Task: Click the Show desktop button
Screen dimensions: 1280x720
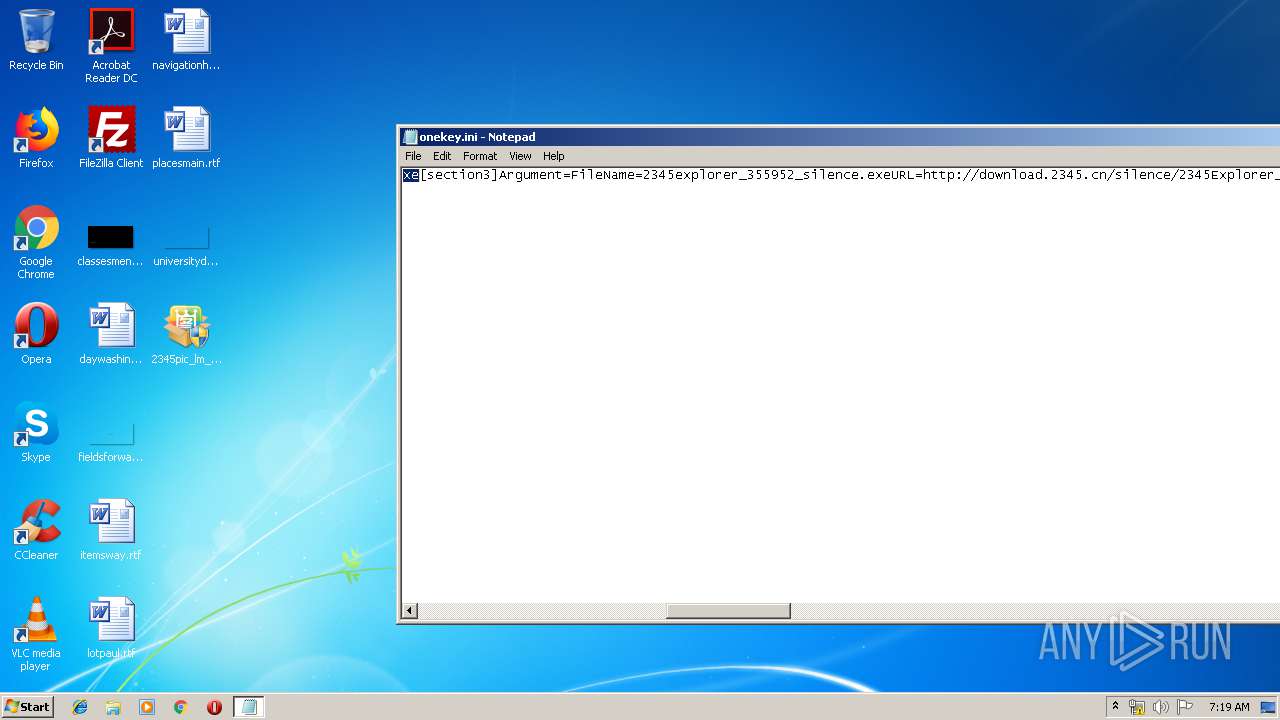Action: (x=1270, y=707)
